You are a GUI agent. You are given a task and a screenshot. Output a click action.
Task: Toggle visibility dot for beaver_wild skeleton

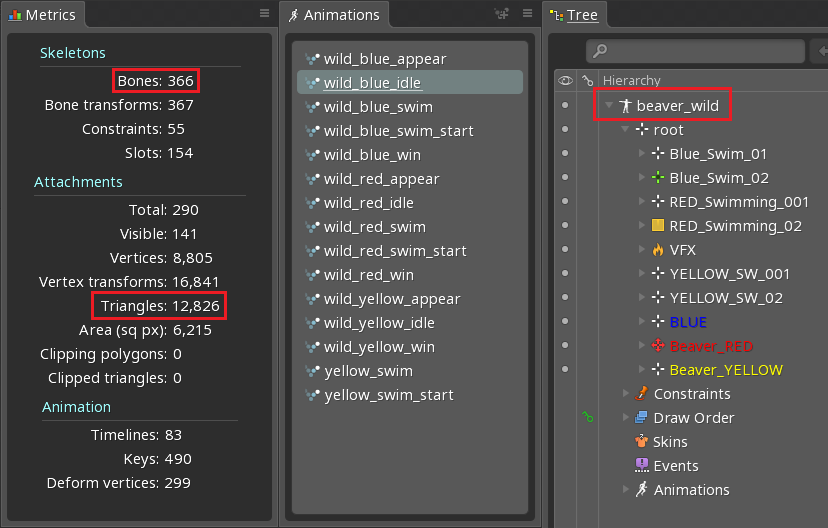(565, 106)
